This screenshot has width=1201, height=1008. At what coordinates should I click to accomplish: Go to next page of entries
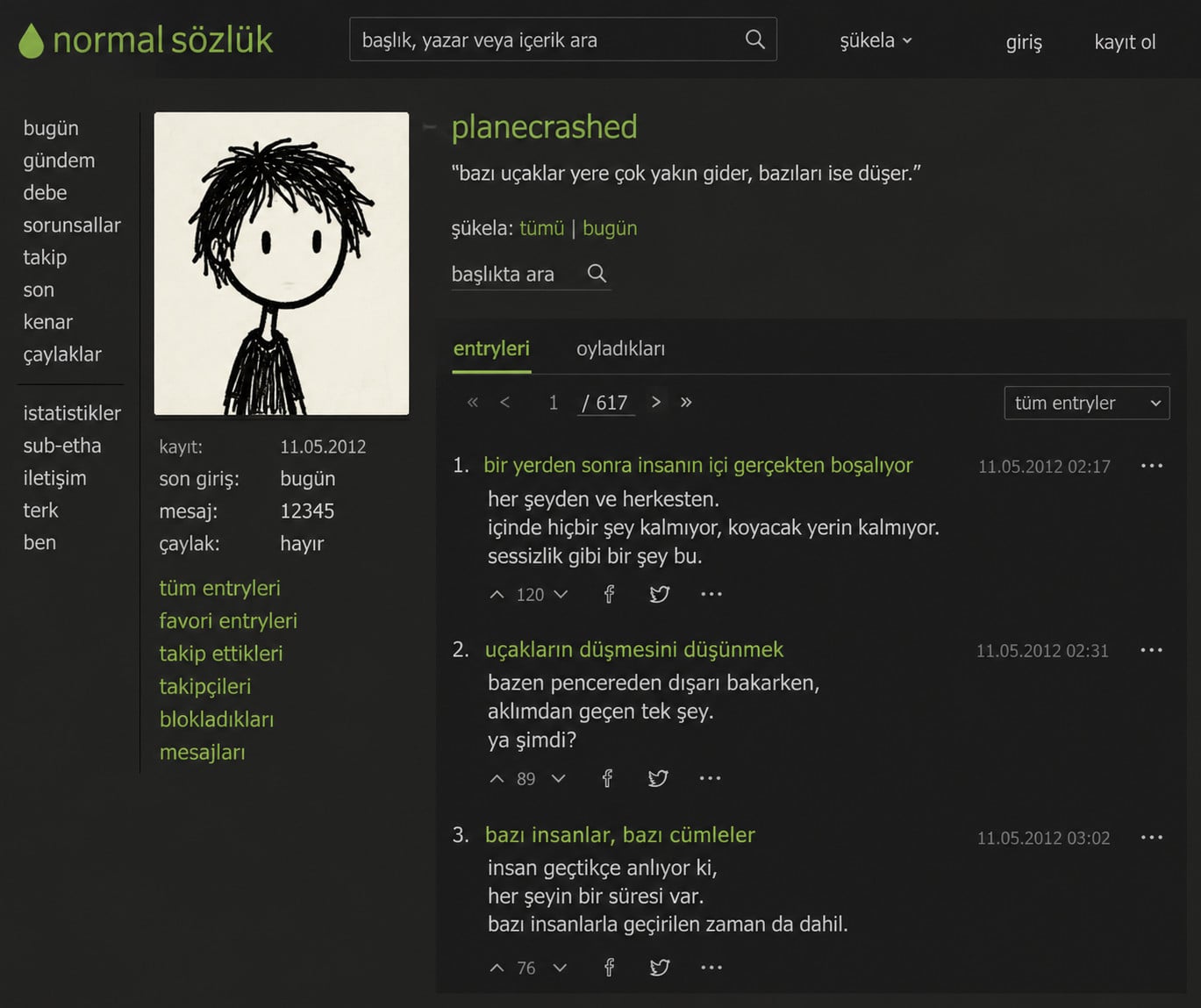(655, 402)
